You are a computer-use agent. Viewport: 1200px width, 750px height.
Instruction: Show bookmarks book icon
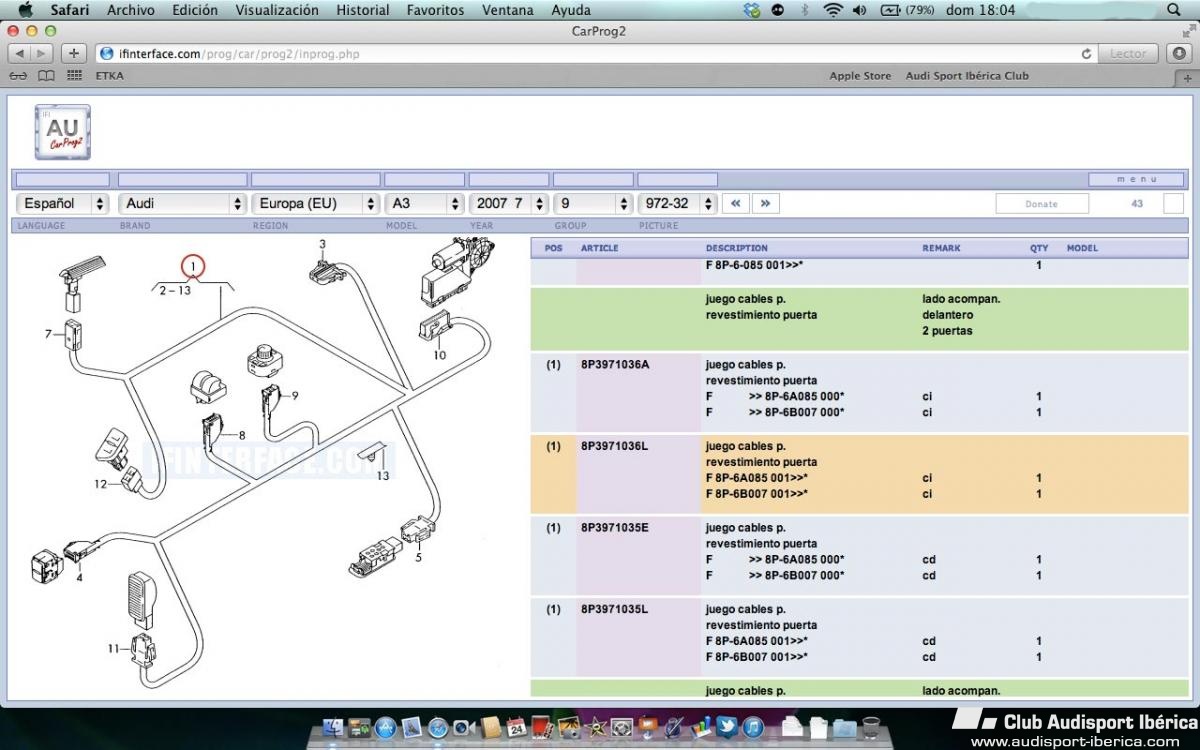[46, 76]
